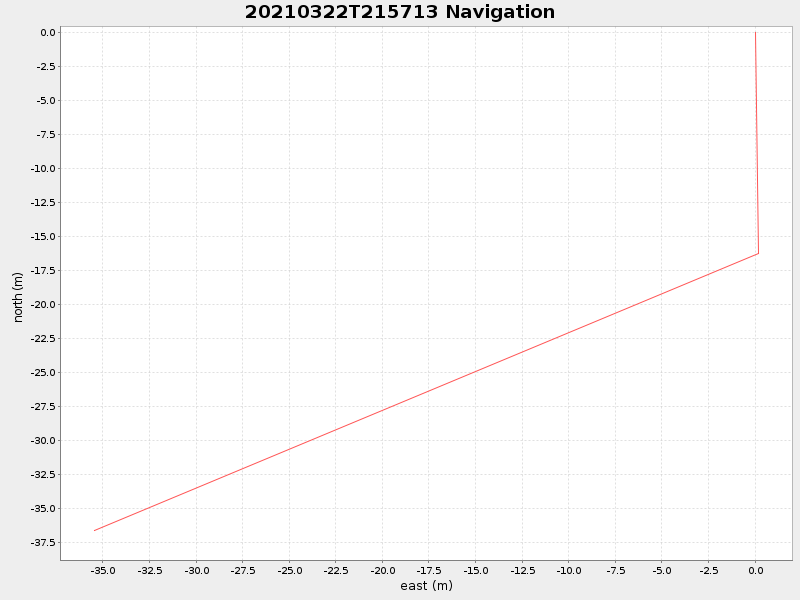
Task: Select the "north (m)" axis label
Action: pyautogui.click(x=18, y=297)
